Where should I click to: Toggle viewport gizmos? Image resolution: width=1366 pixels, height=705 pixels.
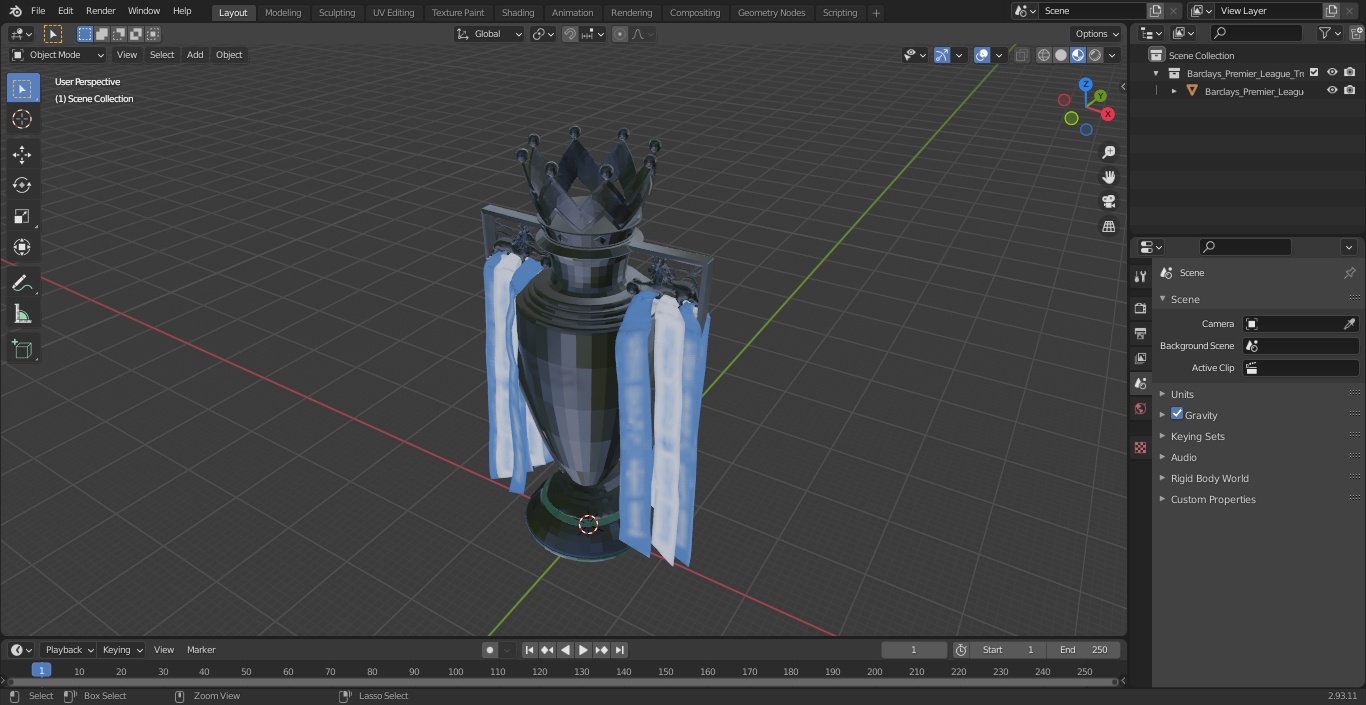(942, 55)
